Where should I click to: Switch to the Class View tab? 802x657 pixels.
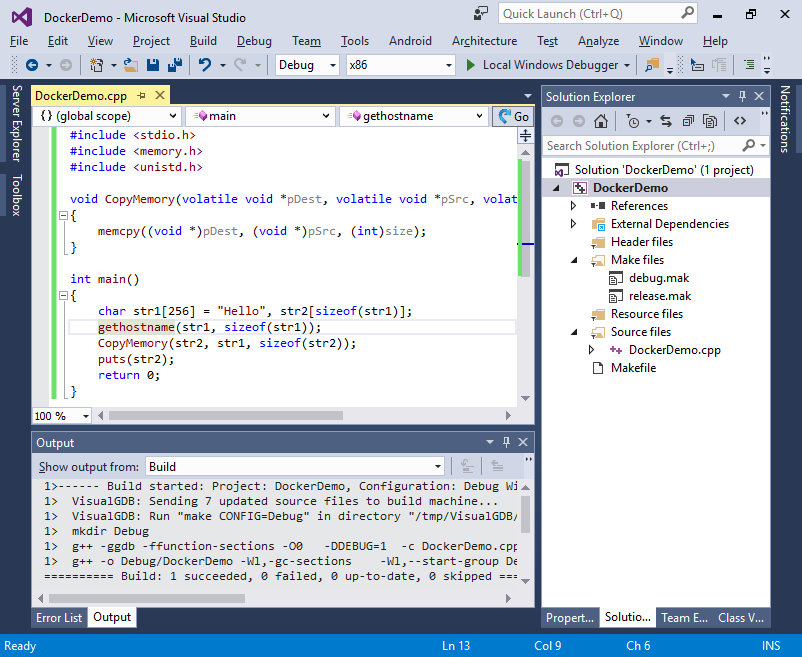click(x=741, y=618)
